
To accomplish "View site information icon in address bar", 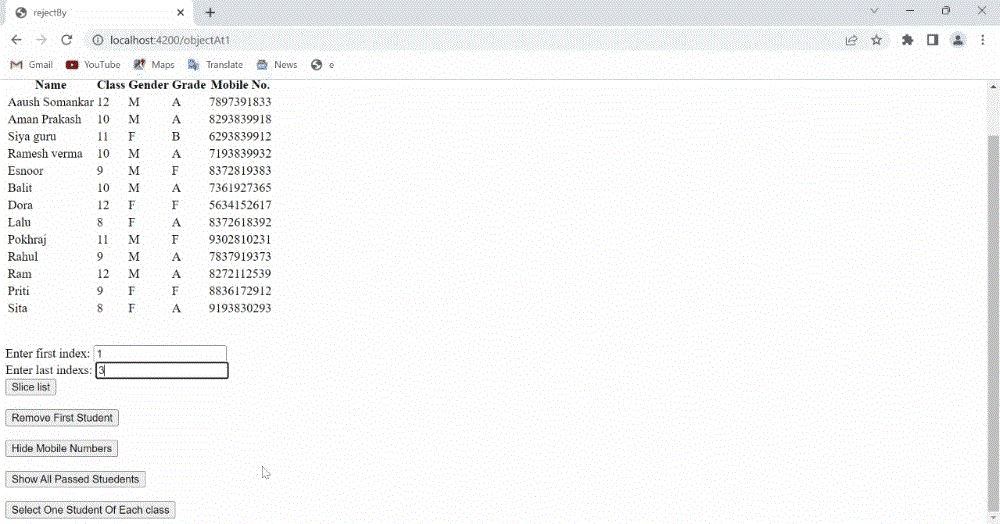I will (x=98, y=40).
